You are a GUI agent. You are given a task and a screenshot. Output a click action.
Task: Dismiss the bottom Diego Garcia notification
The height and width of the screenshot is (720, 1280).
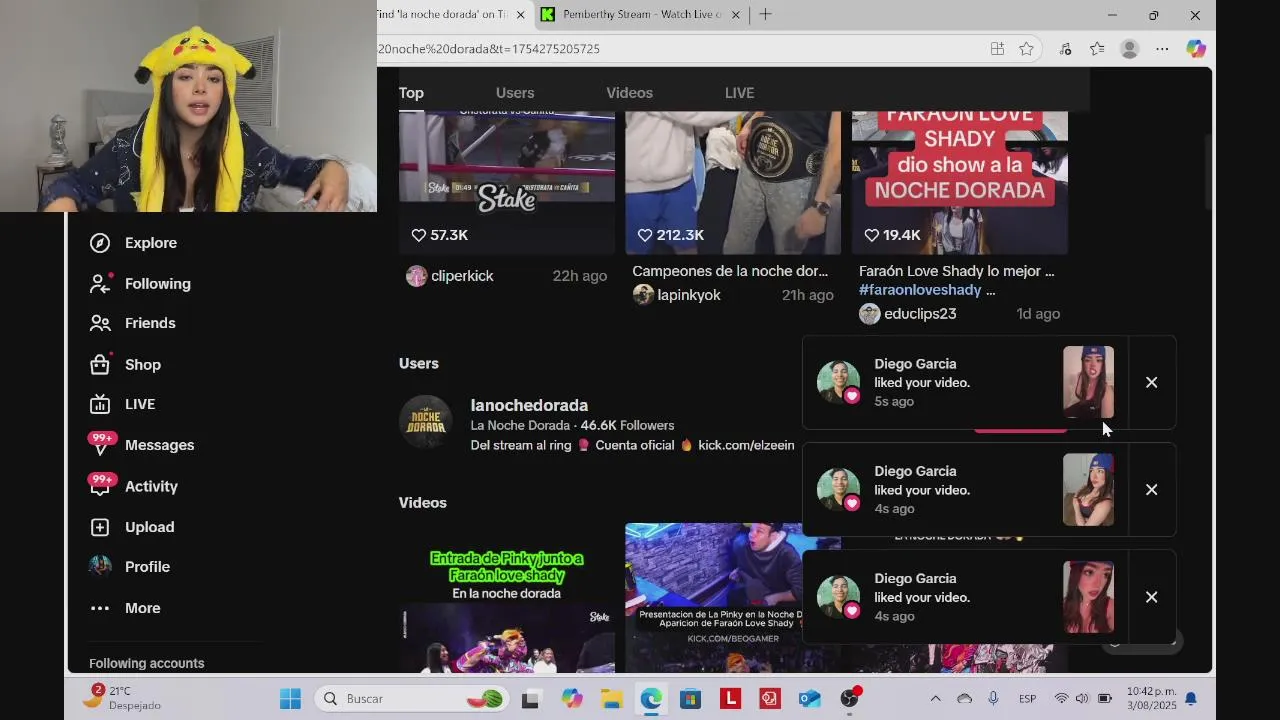[1152, 596]
